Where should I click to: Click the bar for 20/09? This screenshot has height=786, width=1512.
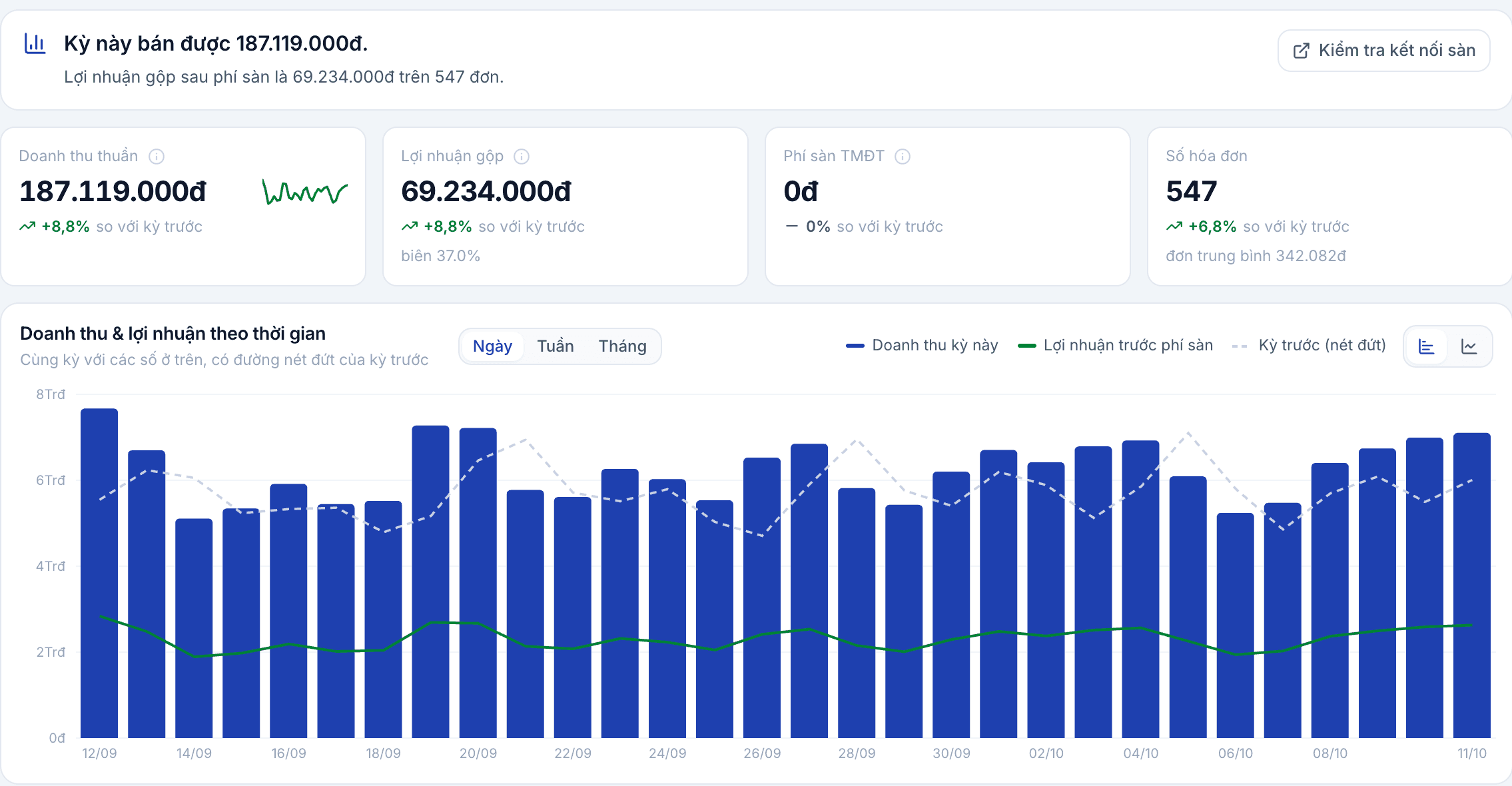pyautogui.click(x=478, y=583)
